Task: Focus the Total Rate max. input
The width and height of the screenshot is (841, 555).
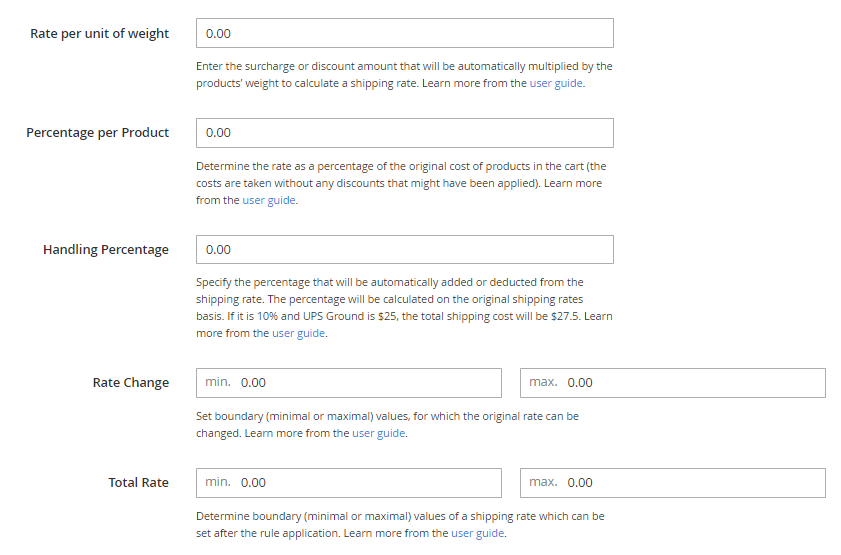Action: click(x=672, y=482)
